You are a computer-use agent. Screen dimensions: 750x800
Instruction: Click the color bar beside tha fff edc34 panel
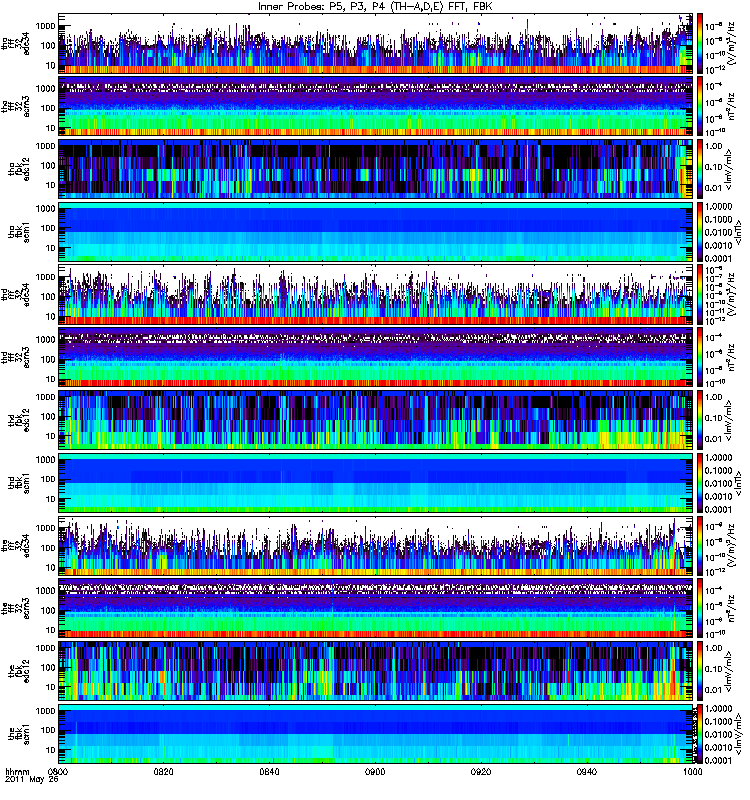click(x=699, y=44)
